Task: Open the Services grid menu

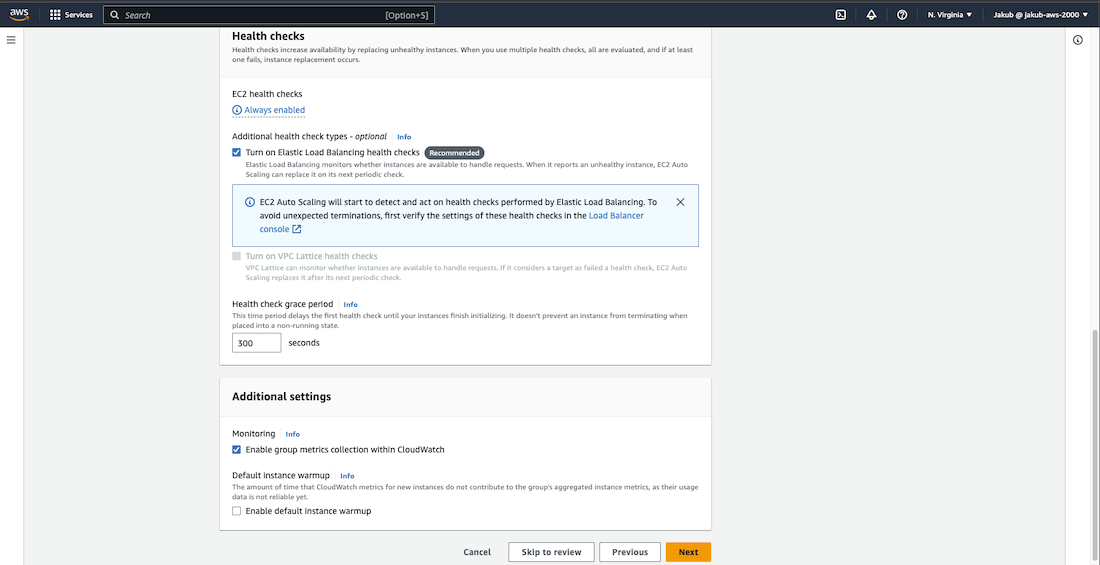Action: pos(71,15)
